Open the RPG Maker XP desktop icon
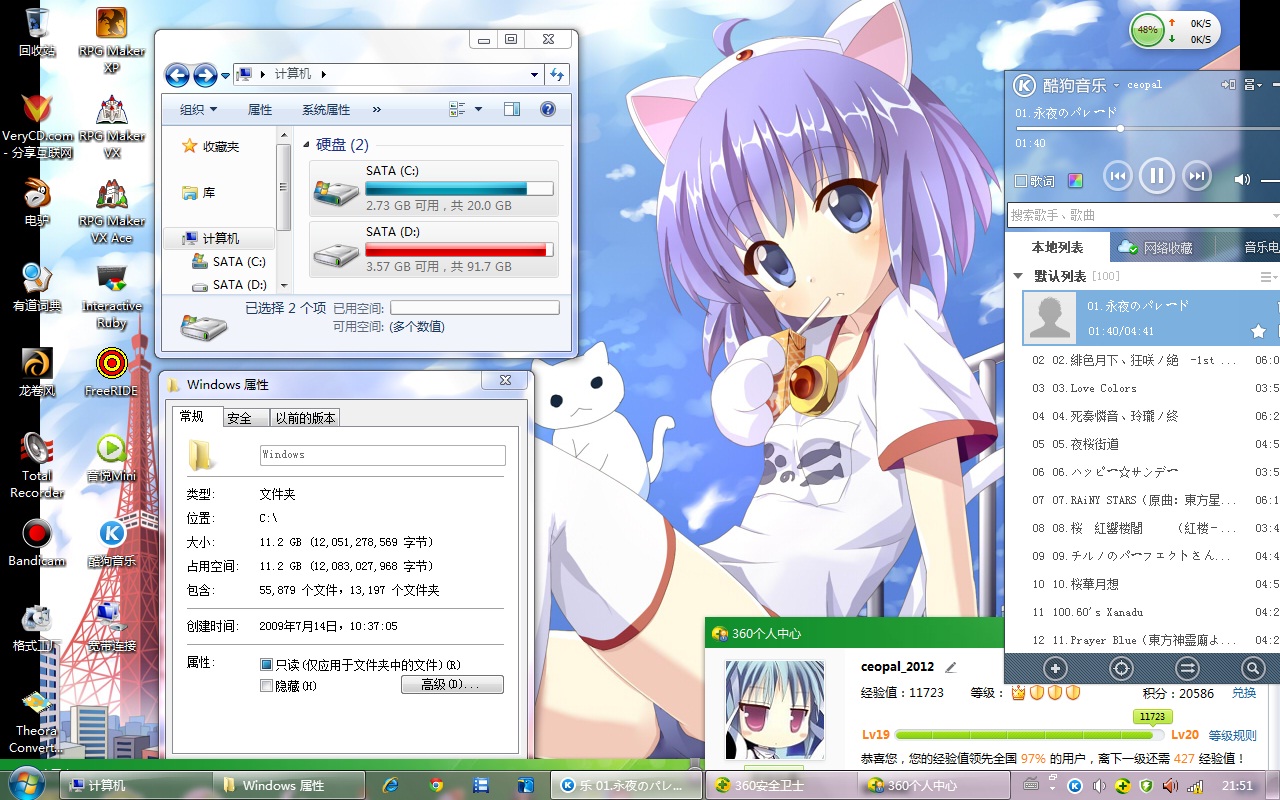This screenshot has height=800, width=1280. click(x=111, y=39)
